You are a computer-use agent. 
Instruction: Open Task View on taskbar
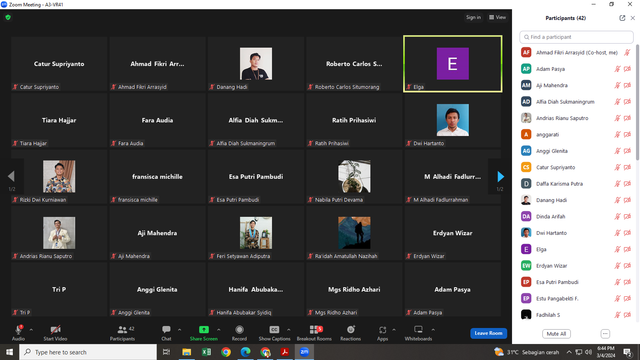pyautogui.click(x=166, y=352)
